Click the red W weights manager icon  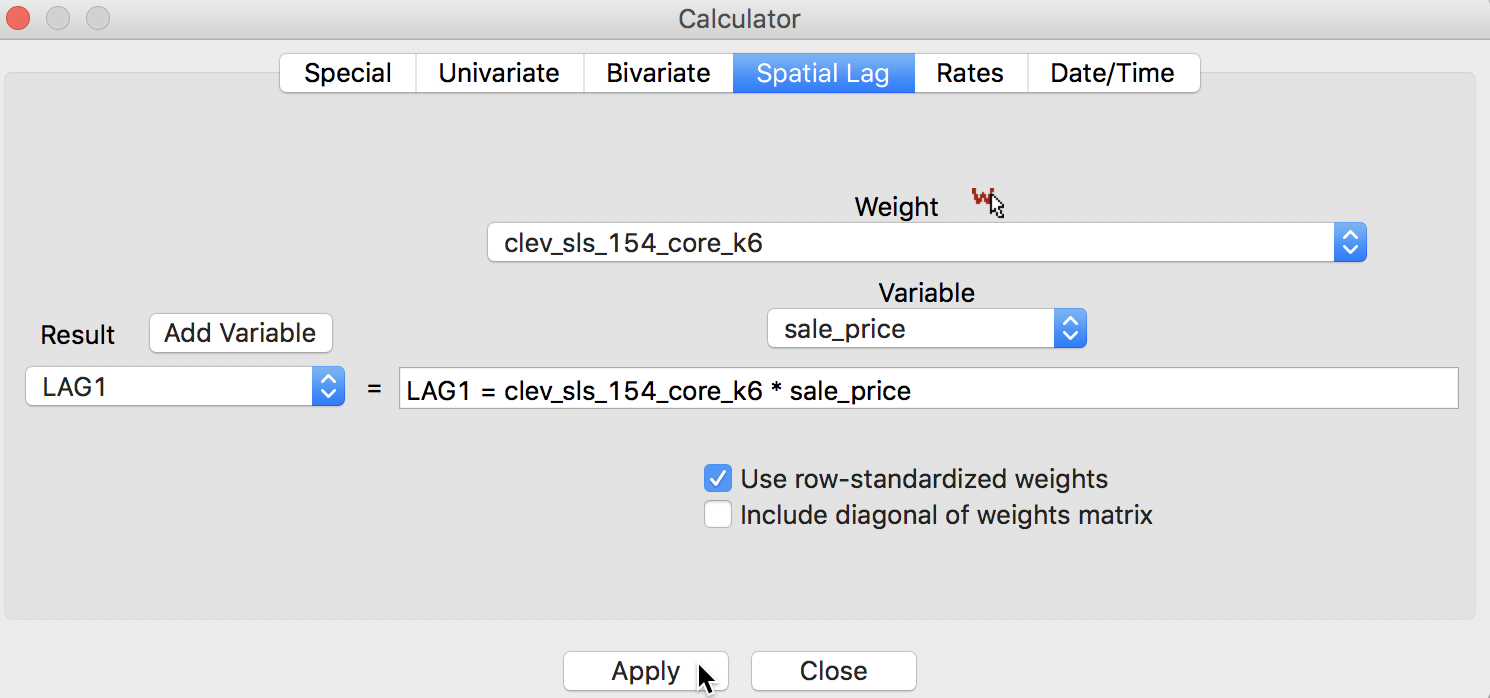click(985, 200)
